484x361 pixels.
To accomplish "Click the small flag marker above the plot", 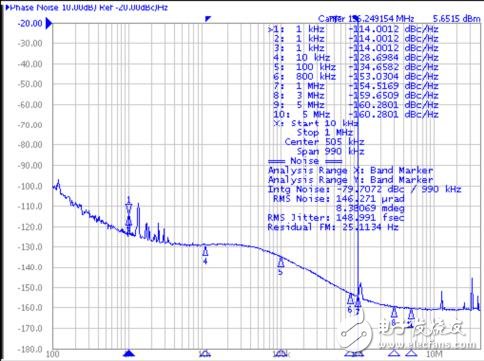I will click(x=208, y=19).
